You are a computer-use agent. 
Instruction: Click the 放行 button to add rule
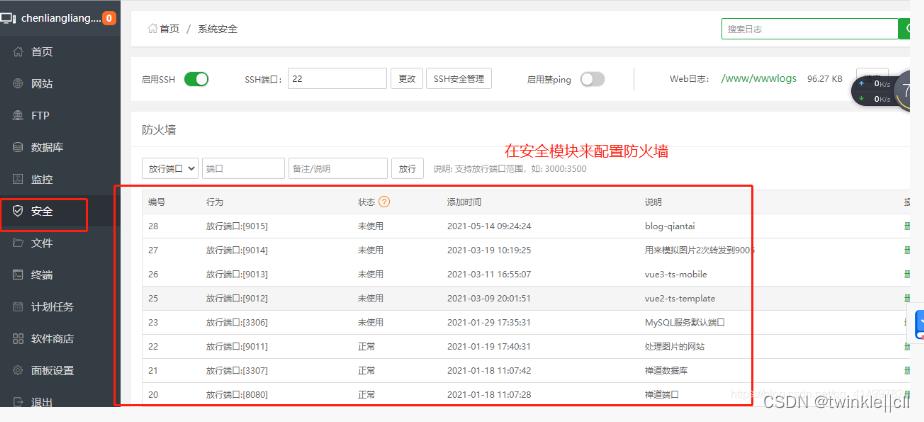[x=406, y=169]
